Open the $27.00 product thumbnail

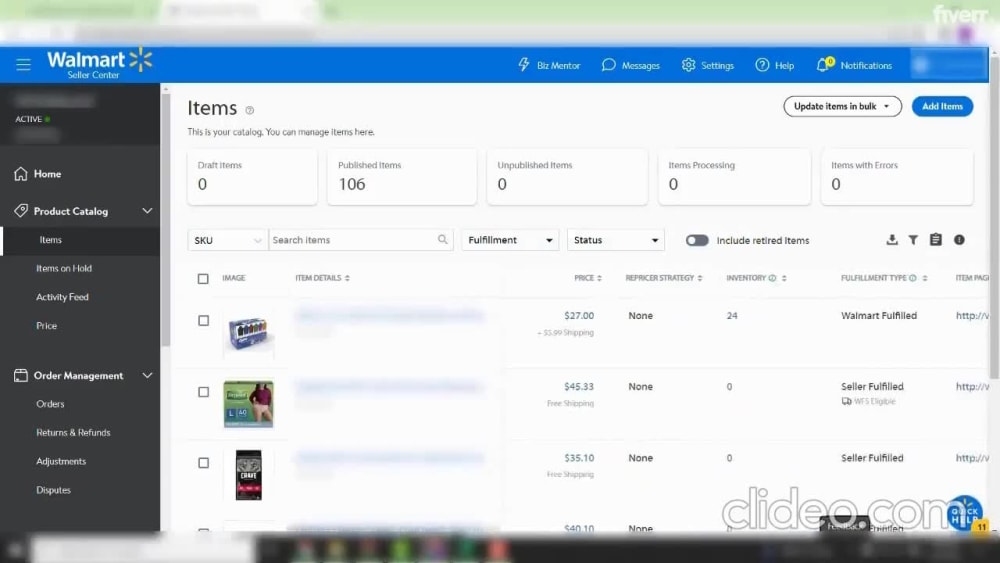coord(248,333)
